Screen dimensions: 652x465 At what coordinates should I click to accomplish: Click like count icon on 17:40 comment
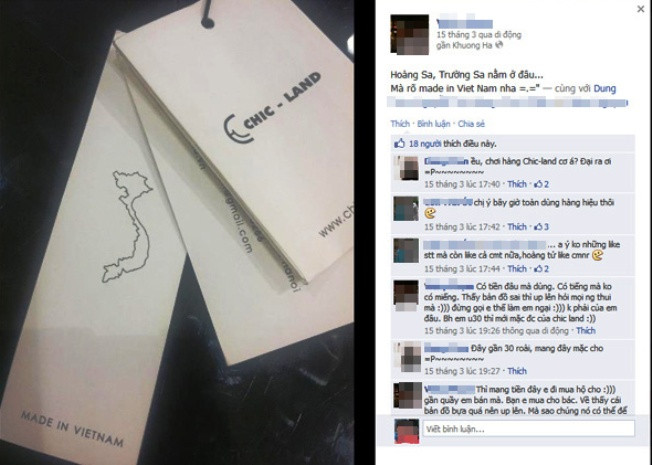click(x=541, y=184)
